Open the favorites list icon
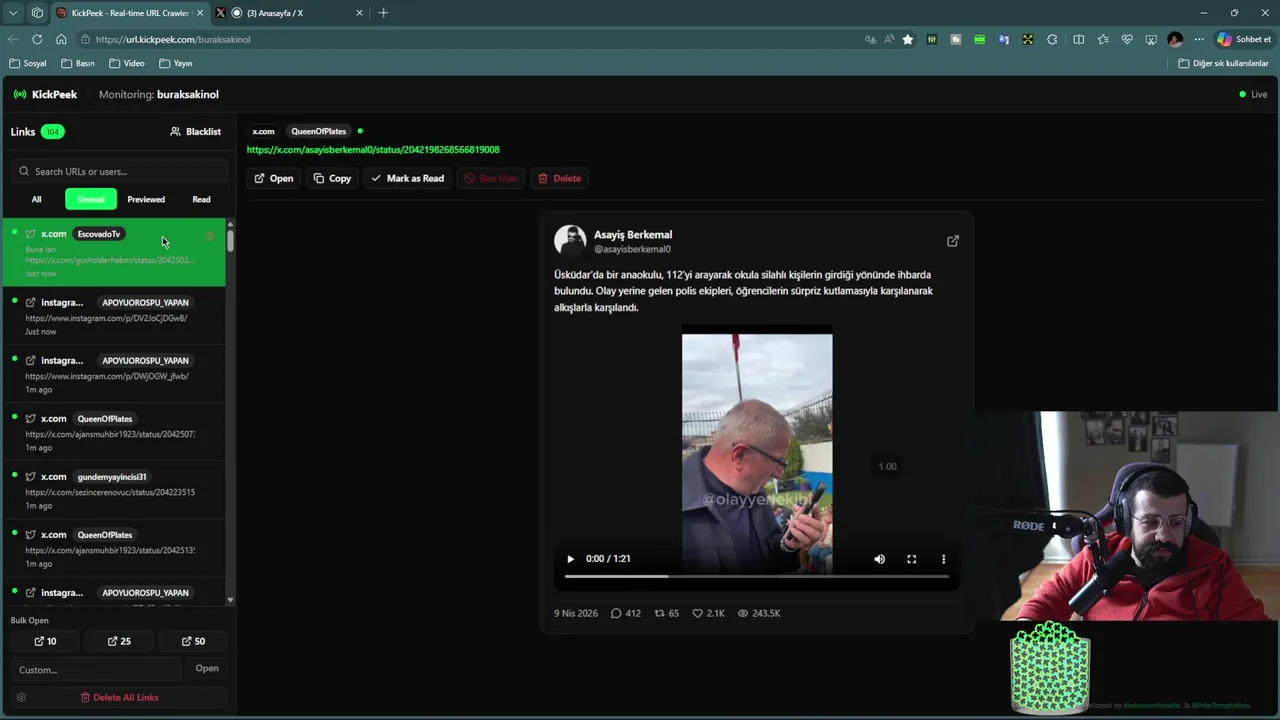The height and width of the screenshot is (720, 1280). [x=1102, y=39]
